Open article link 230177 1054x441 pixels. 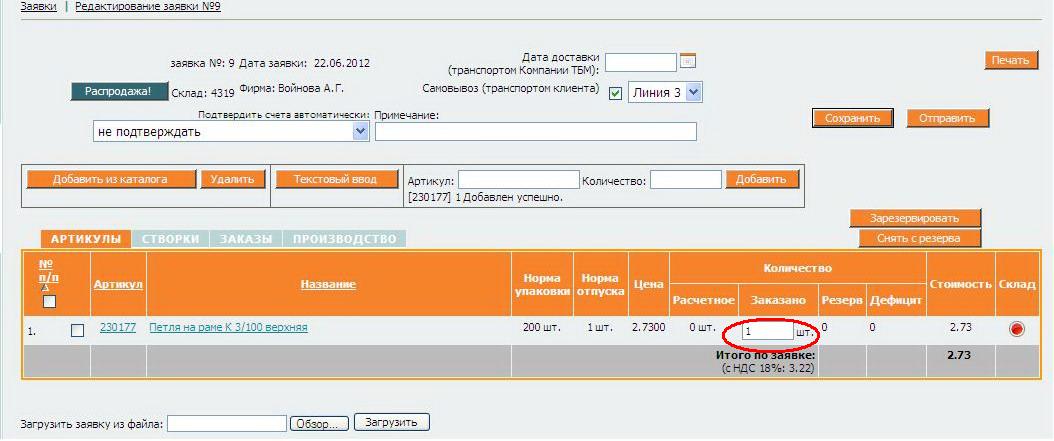118,327
